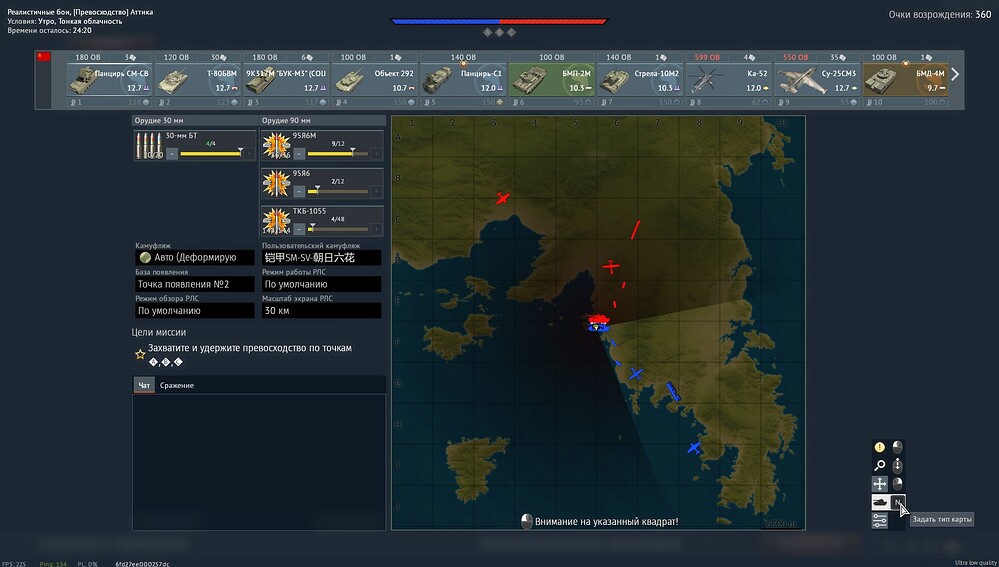Click the 95Я6М missile icon

click(x=276, y=146)
